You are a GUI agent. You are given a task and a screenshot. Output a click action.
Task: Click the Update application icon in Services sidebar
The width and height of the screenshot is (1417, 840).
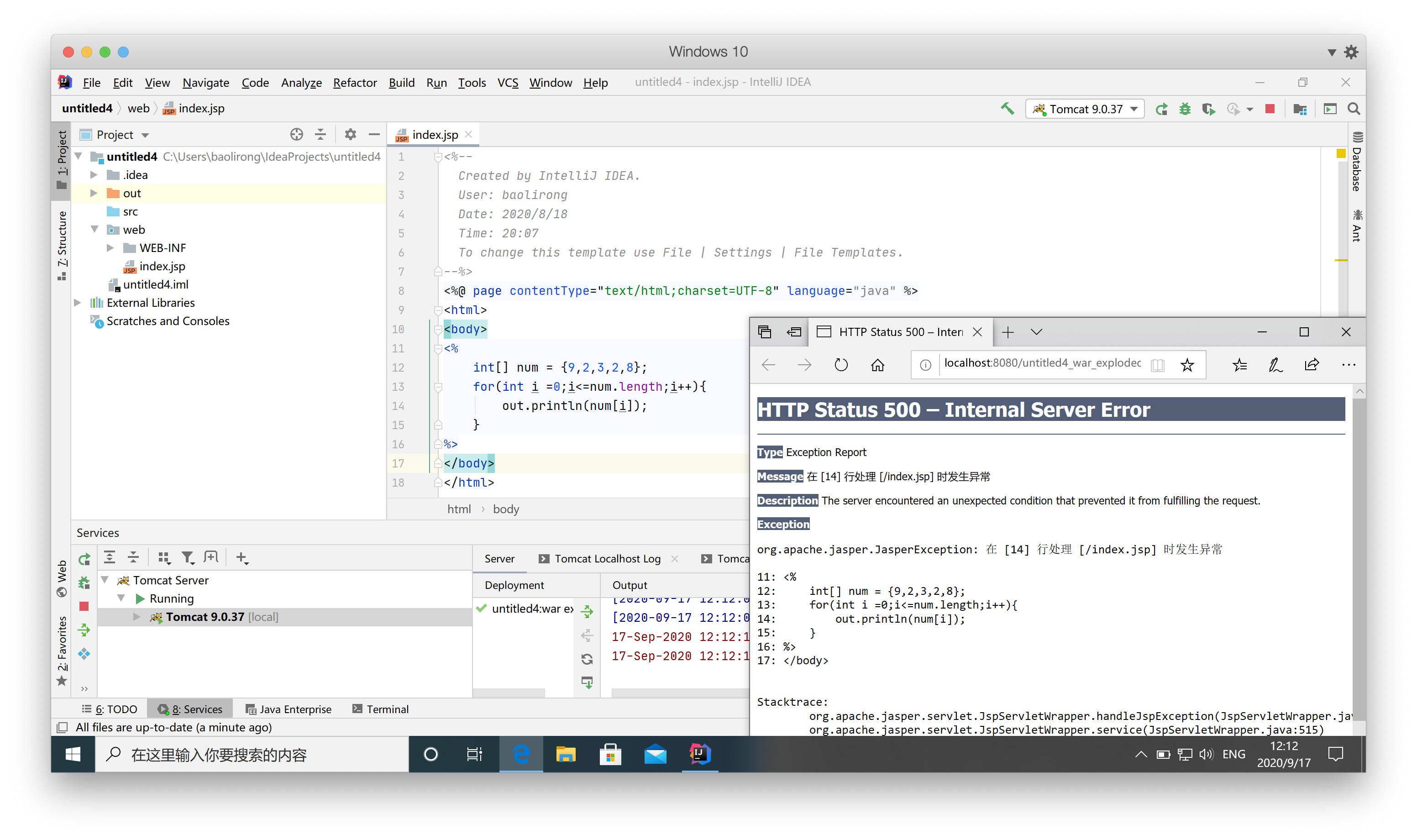(84, 654)
